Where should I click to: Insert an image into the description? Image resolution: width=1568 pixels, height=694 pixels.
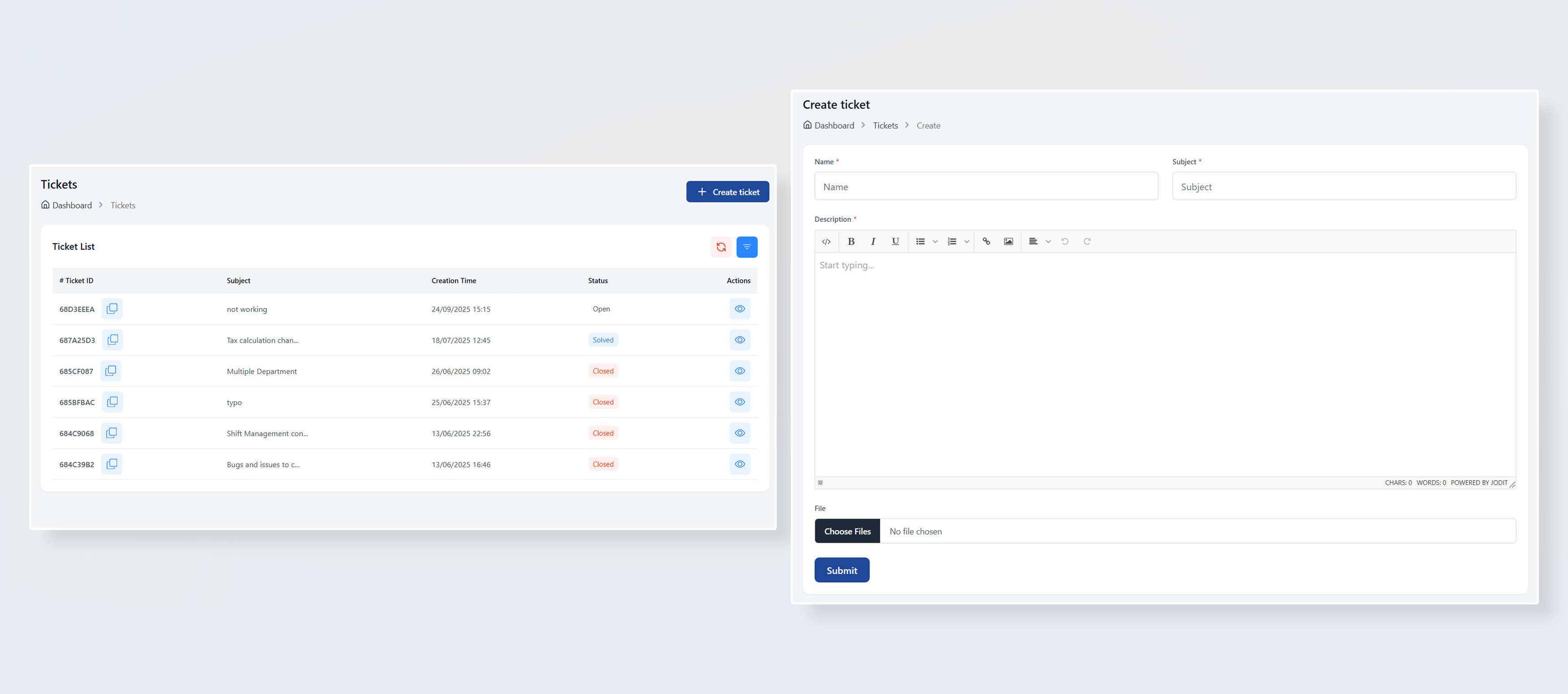pyautogui.click(x=1008, y=241)
